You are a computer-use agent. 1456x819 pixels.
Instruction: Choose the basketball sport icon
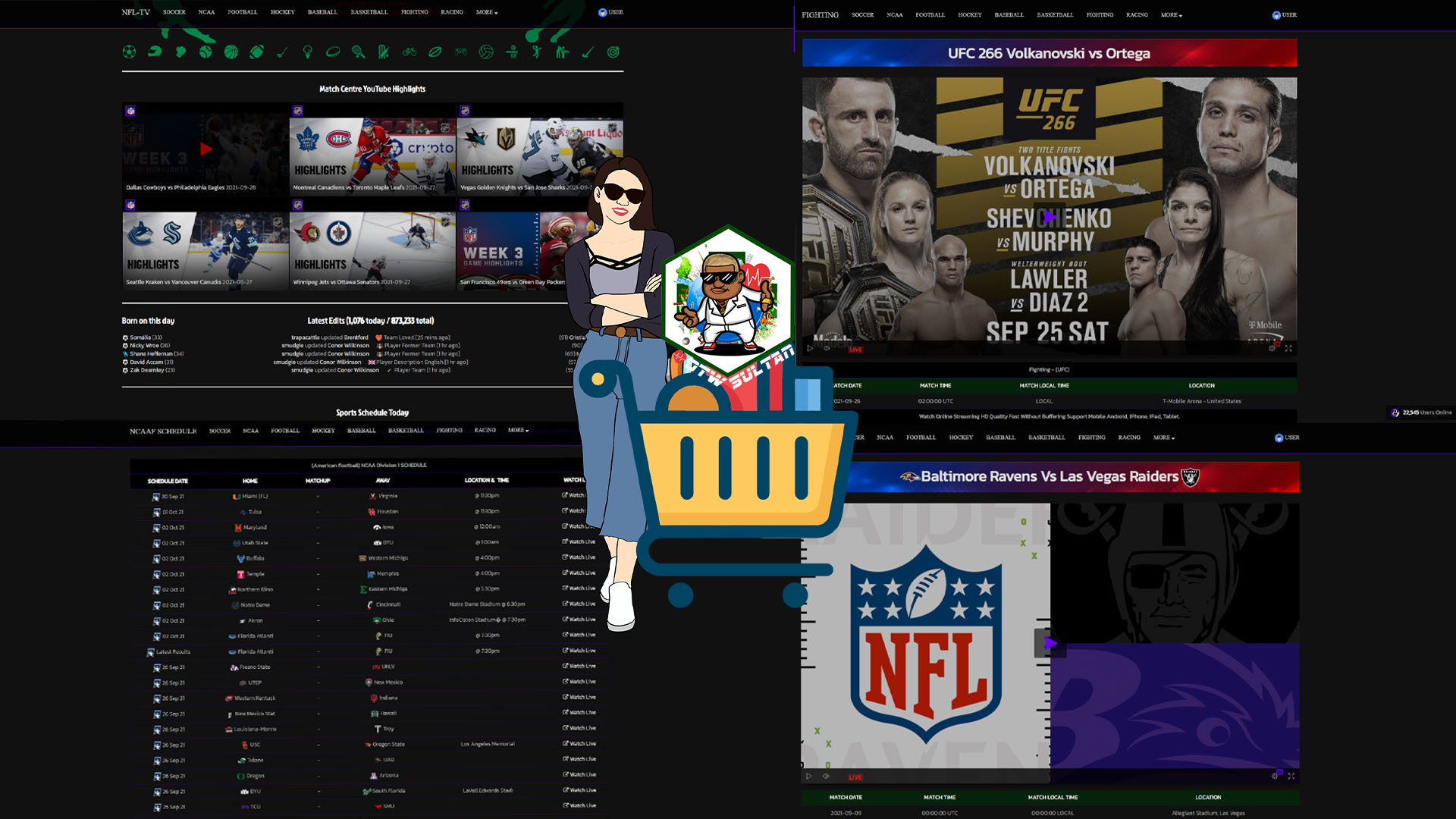(231, 52)
